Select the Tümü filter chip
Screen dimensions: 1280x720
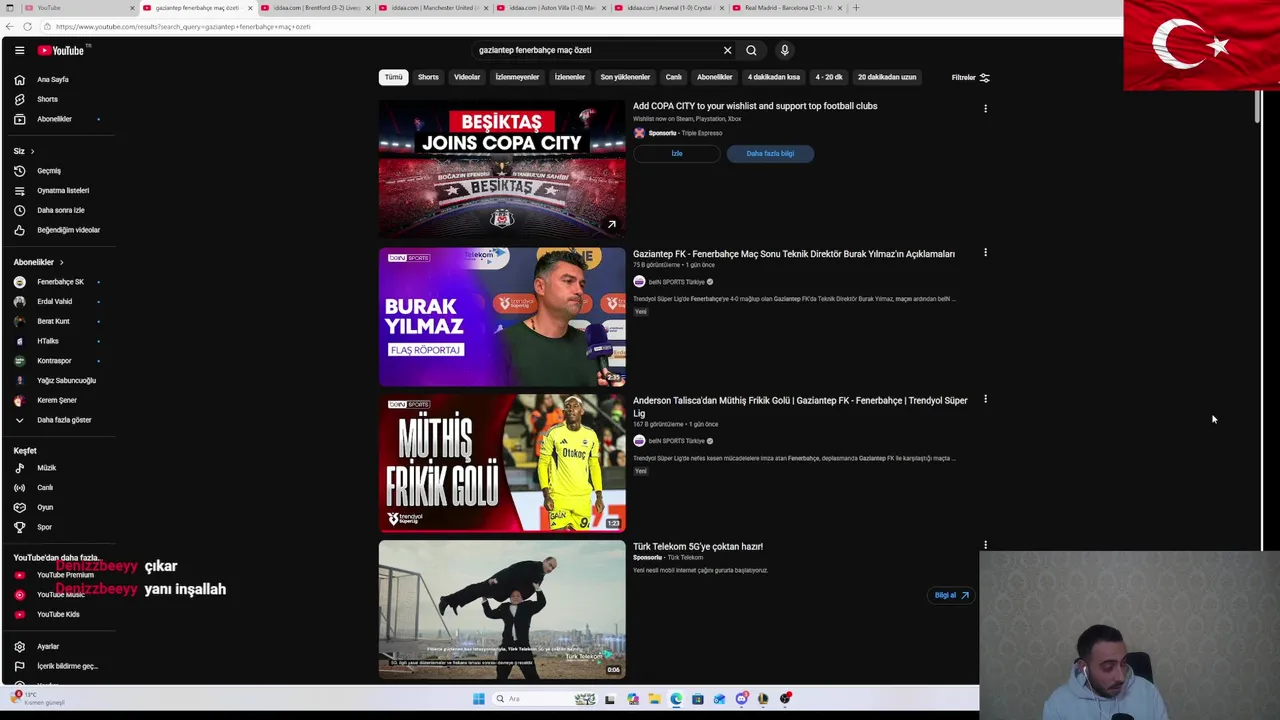(x=394, y=77)
